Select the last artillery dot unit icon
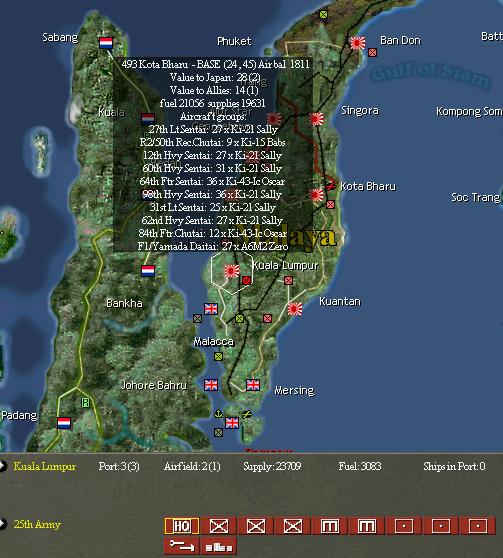The height and width of the screenshot is (558, 503). [478, 526]
